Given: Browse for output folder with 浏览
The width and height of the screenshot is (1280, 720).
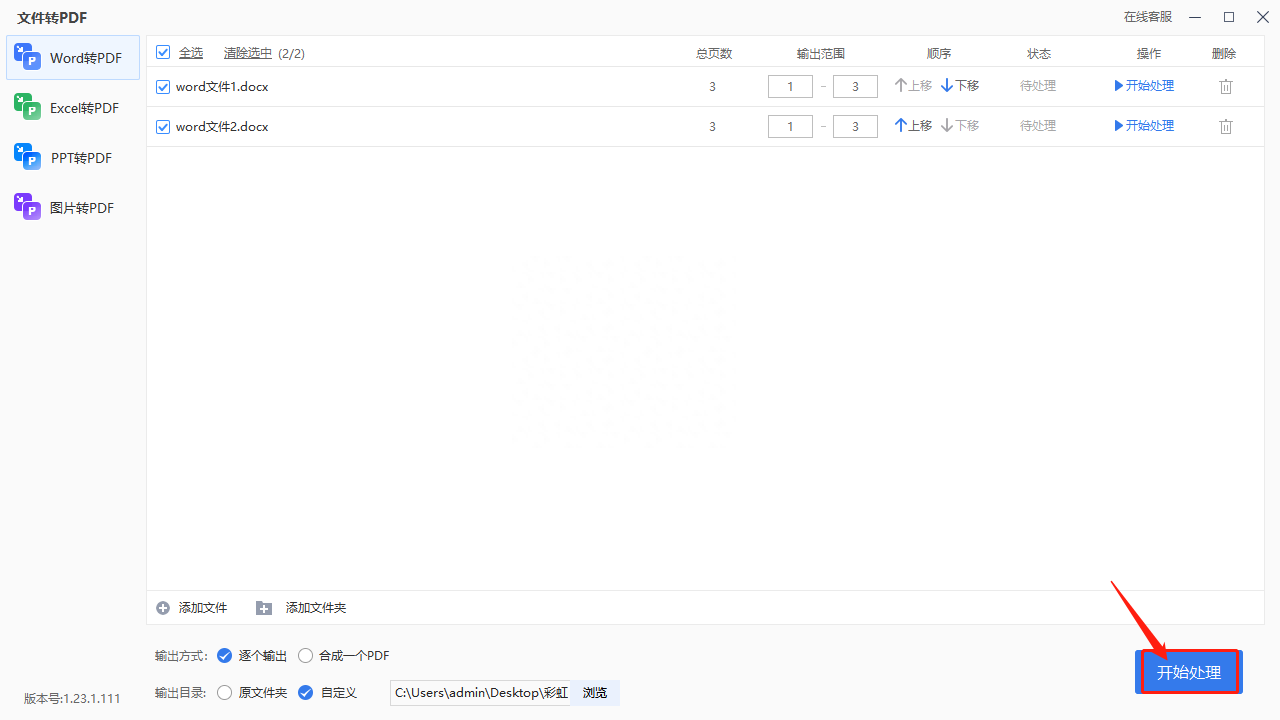Looking at the screenshot, I should pyautogui.click(x=595, y=692).
